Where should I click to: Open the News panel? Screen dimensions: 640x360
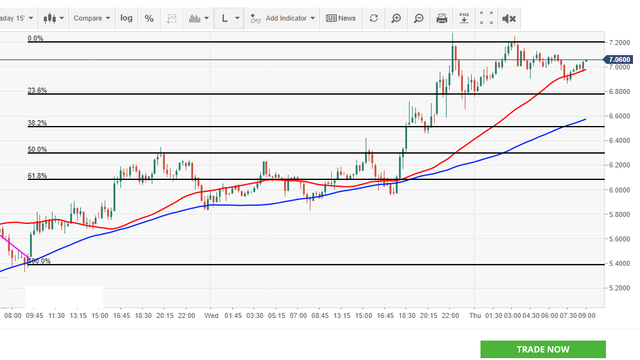tap(341, 18)
